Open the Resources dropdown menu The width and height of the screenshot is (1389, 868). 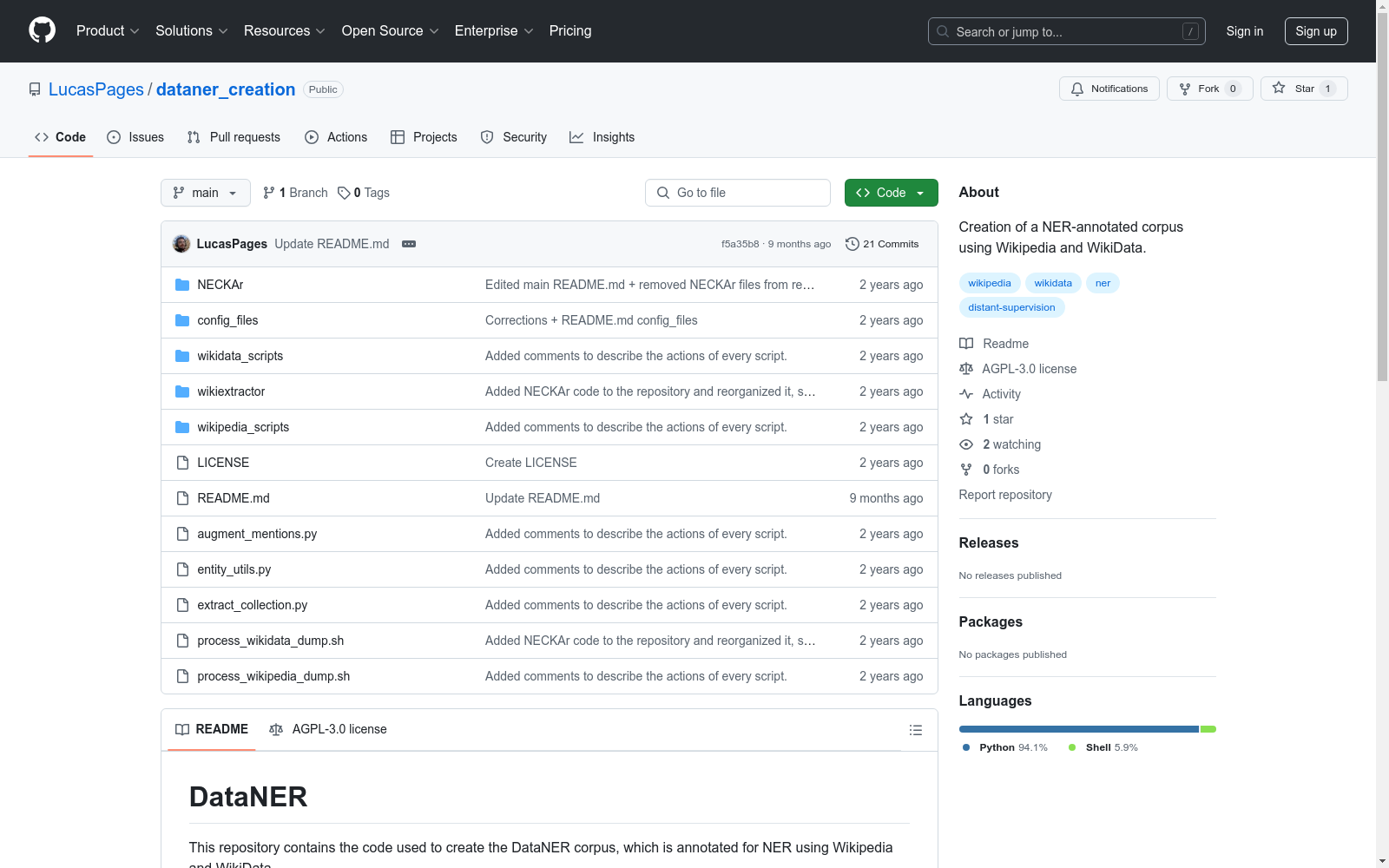click(x=285, y=30)
